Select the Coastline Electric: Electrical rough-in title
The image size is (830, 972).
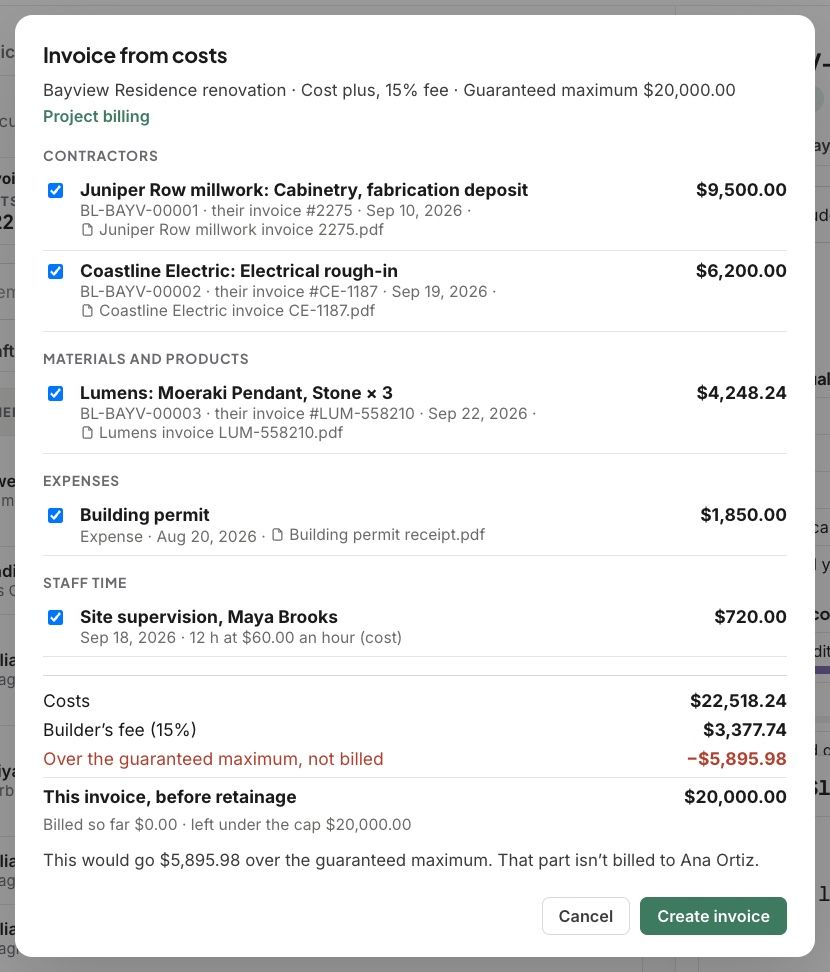click(x=239, y=271)
